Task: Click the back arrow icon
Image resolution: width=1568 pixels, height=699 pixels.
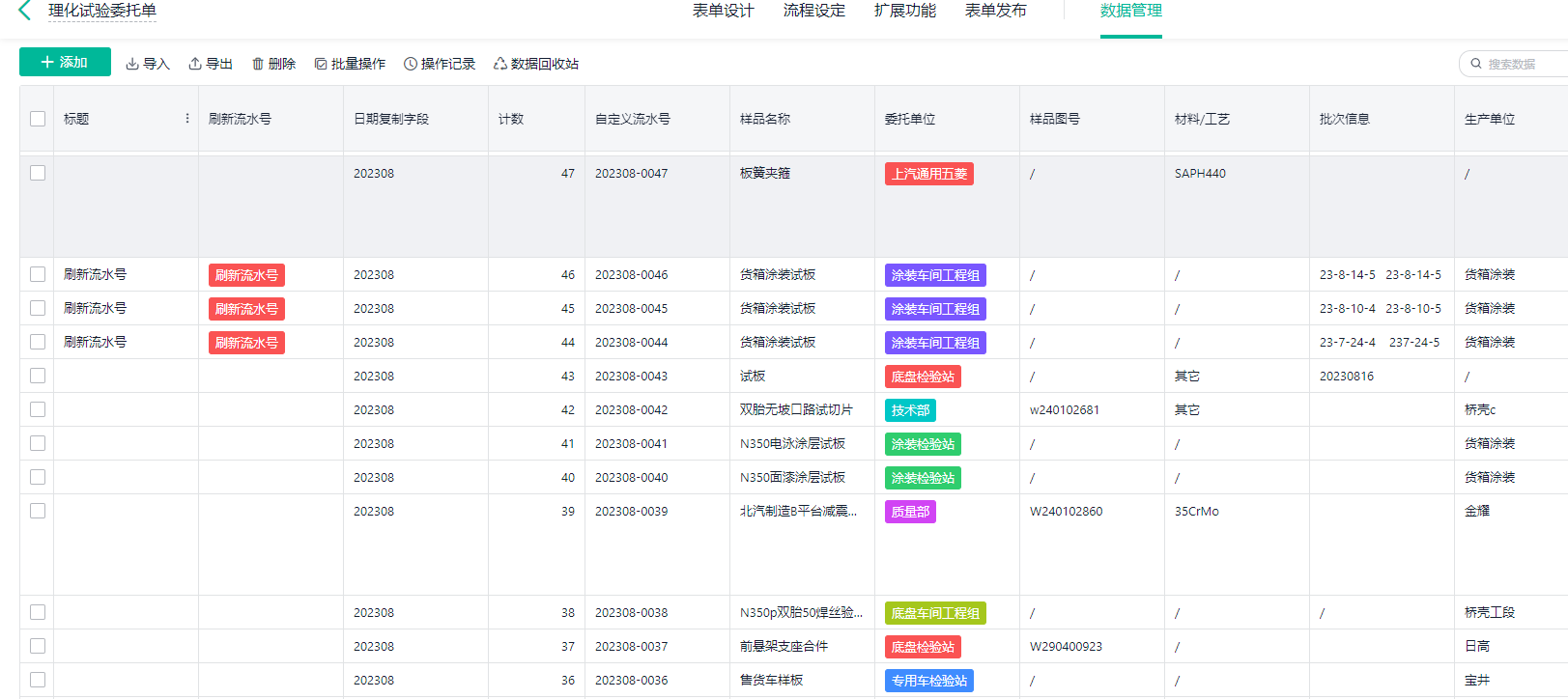Action: [x=25, y=11]
